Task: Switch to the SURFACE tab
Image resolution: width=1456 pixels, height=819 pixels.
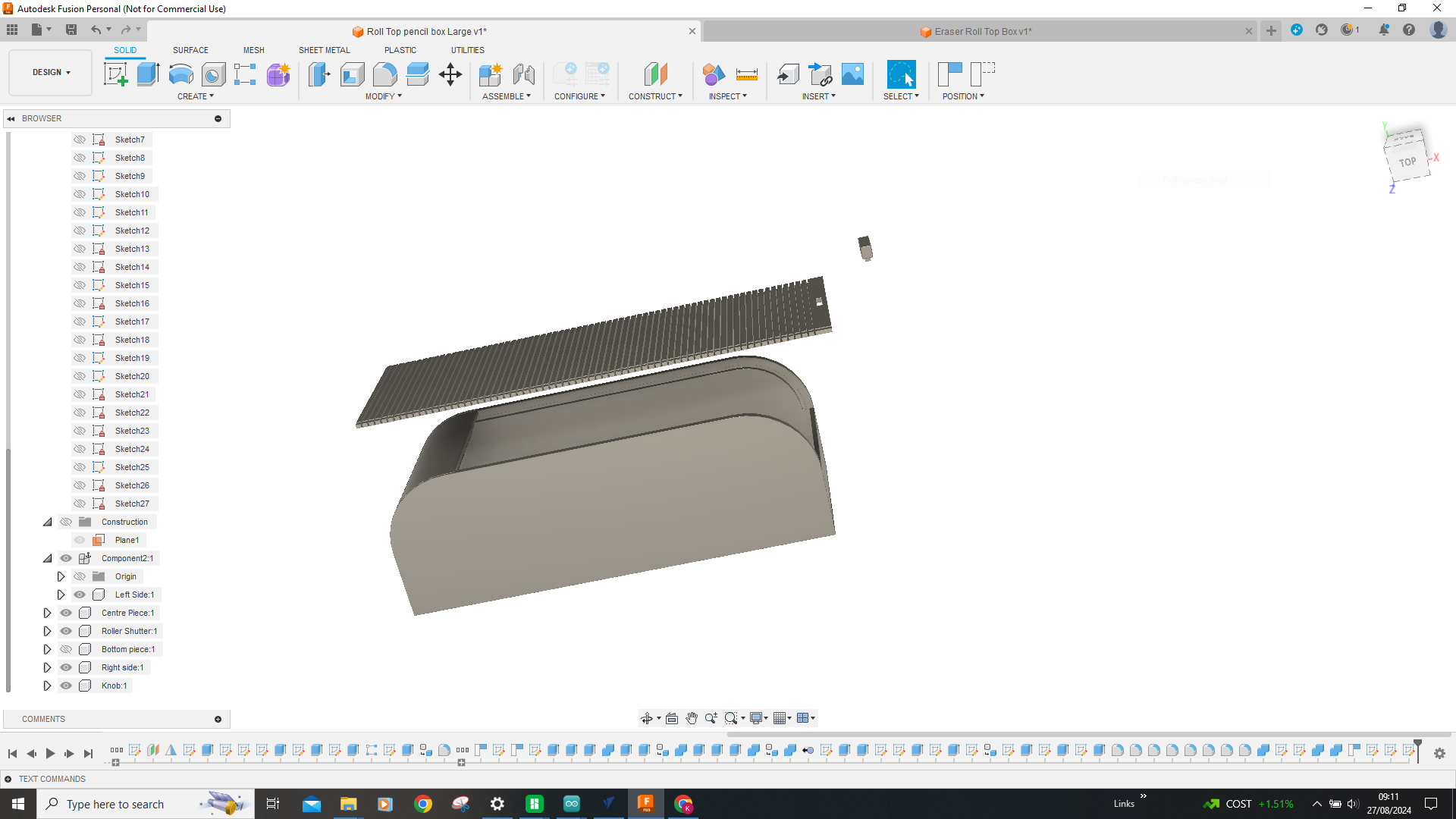Action: point(190,50)
